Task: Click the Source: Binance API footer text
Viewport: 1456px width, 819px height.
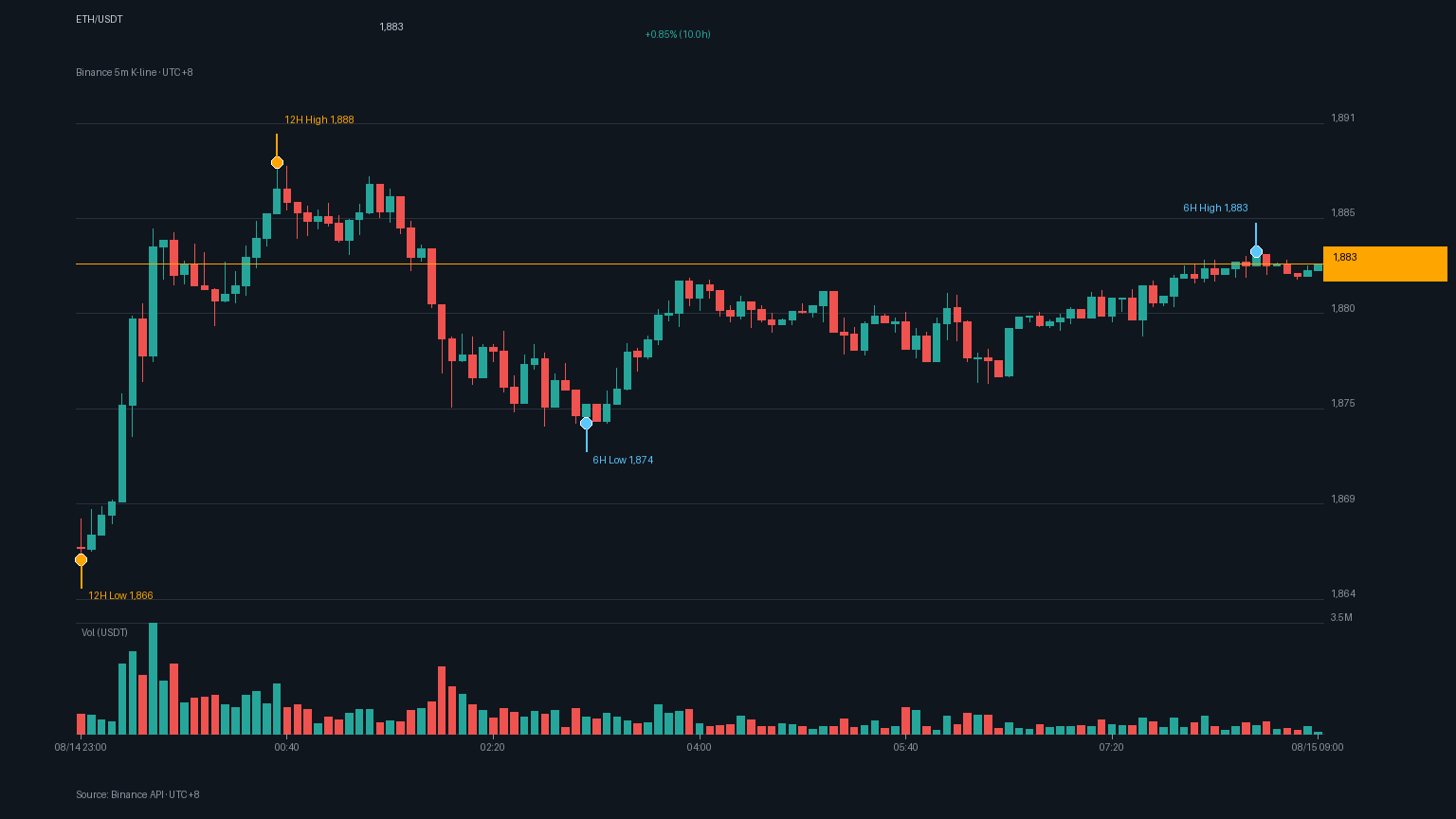Action: tap(137, 794)
